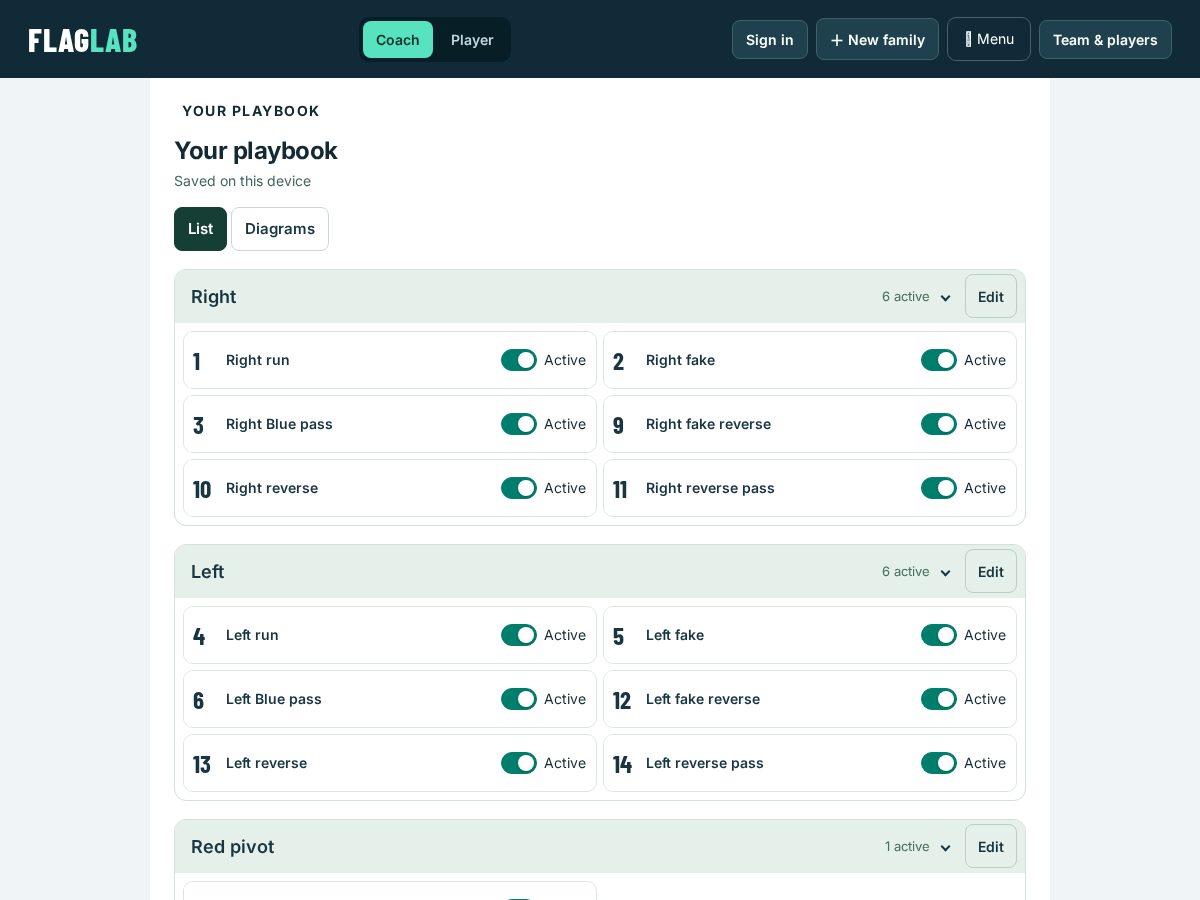Switch to Player mode
Viewport: 1200px width, 900px height.
(472, 40)
